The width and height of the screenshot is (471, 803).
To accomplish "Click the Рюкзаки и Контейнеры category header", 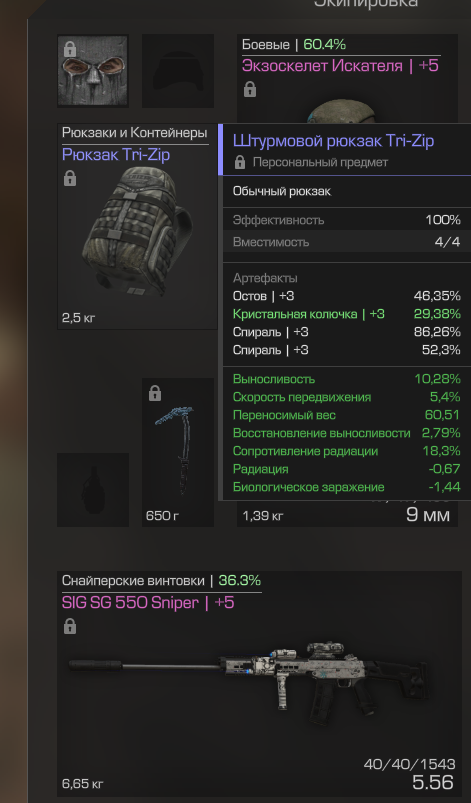I will pos(135,133).
